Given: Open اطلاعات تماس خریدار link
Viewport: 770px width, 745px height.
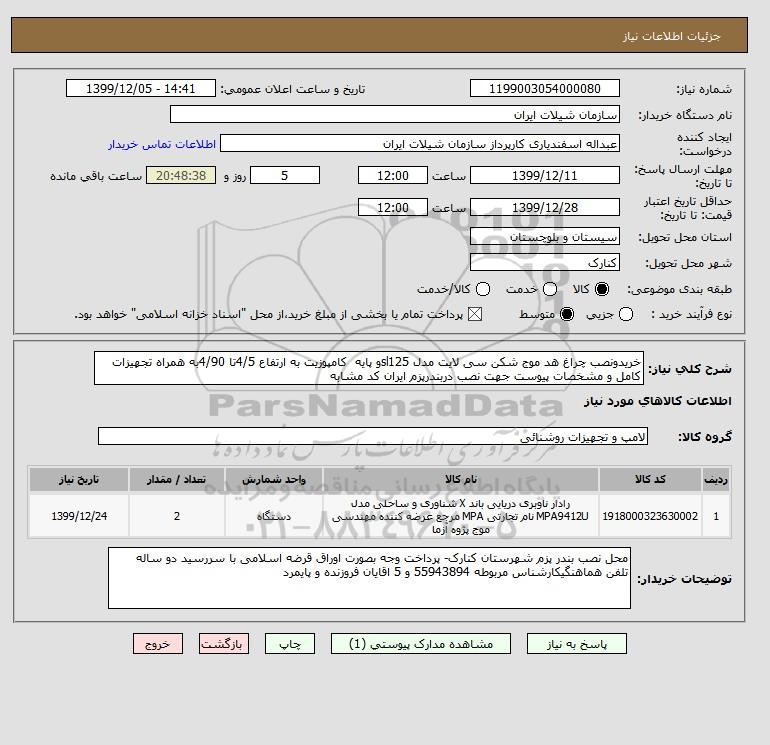Looking at the screenshot, I should point(162,144).
